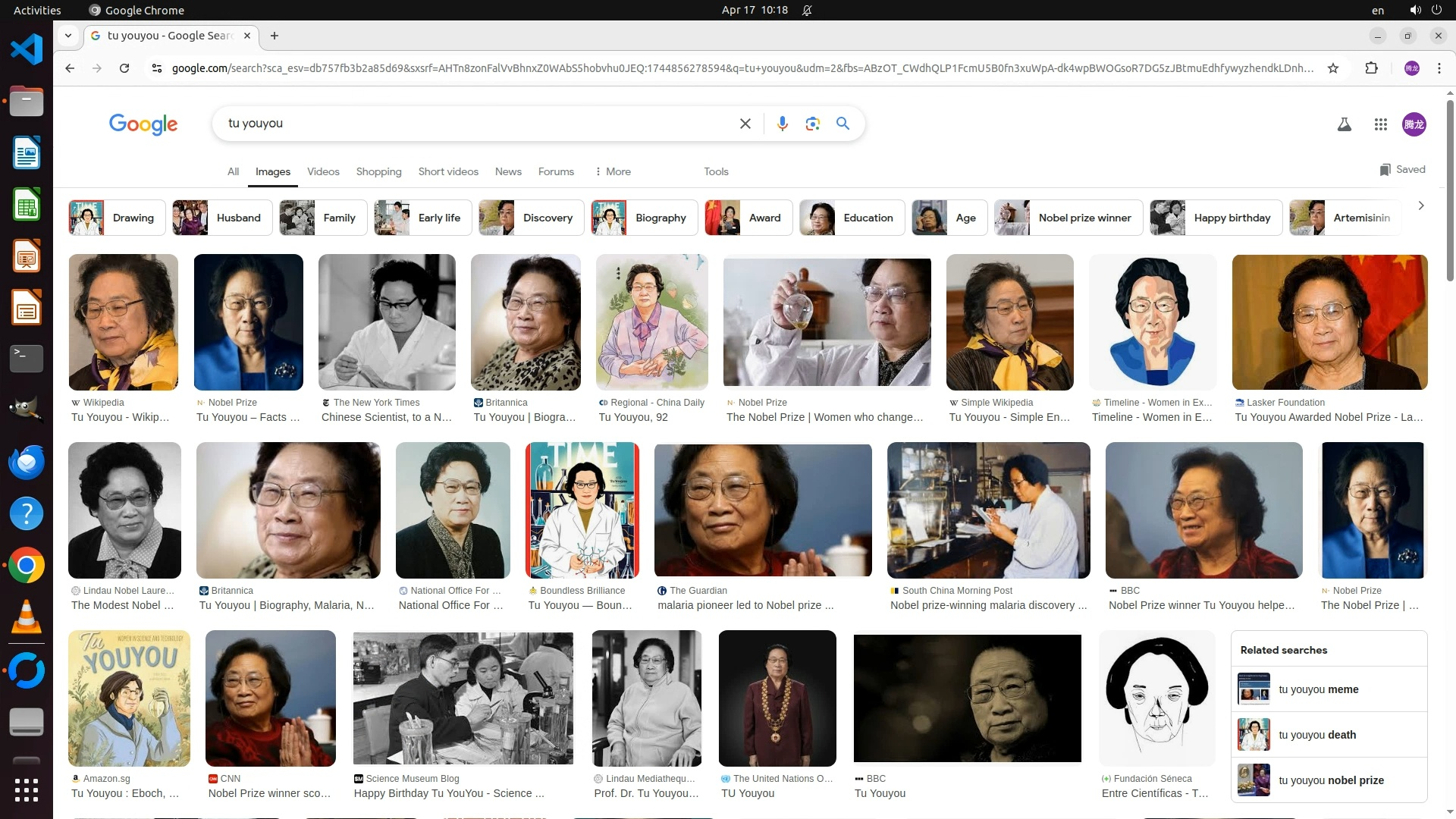This screenshot has height=819, width=1456.
Task: Click related search tu youyou meme
Action: tap(1329, 689)
